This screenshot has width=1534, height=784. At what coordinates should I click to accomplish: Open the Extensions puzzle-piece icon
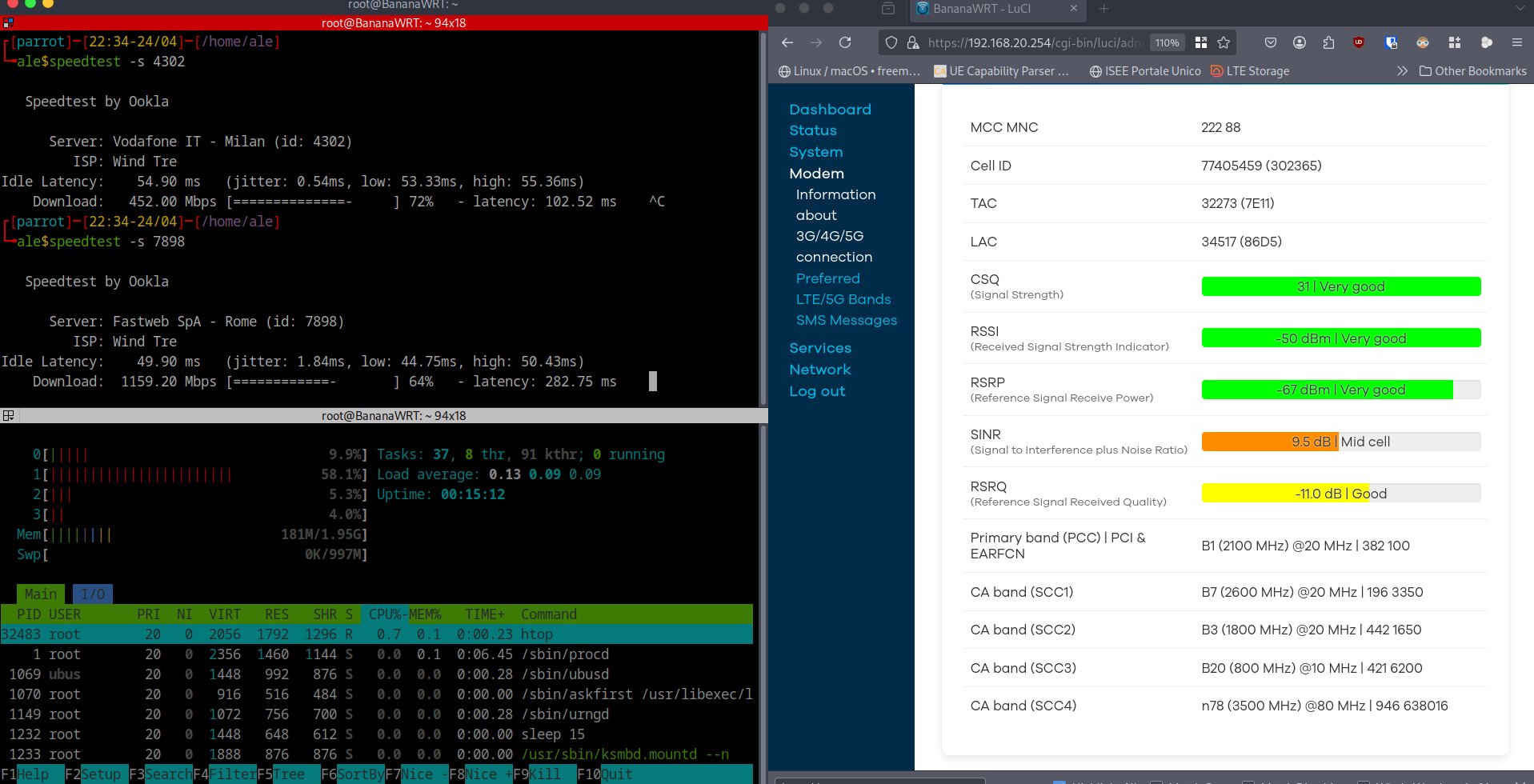point(1328,42)
